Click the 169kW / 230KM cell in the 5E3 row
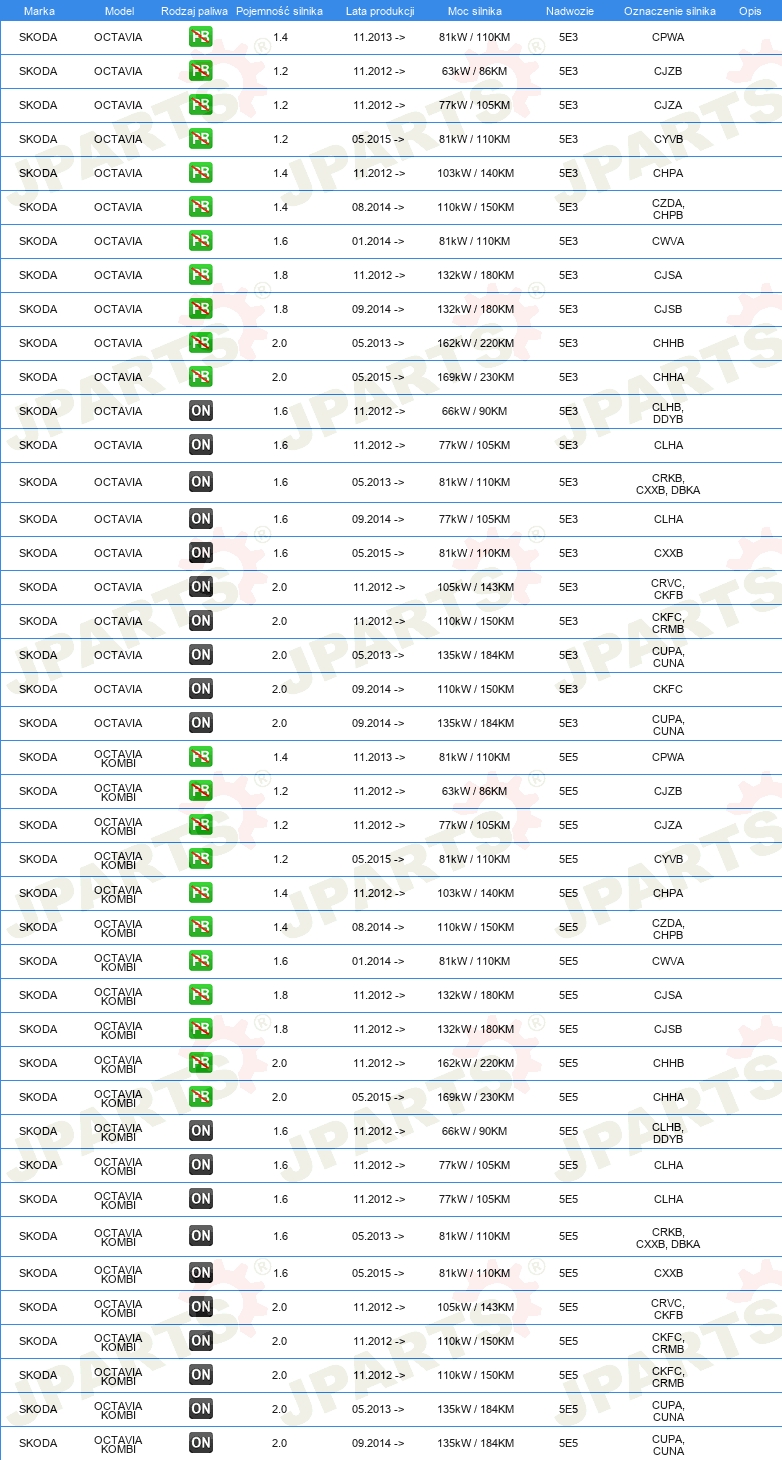Image resolution: width=782 pixels, height=1460 pixels. [x=476, y=377]
